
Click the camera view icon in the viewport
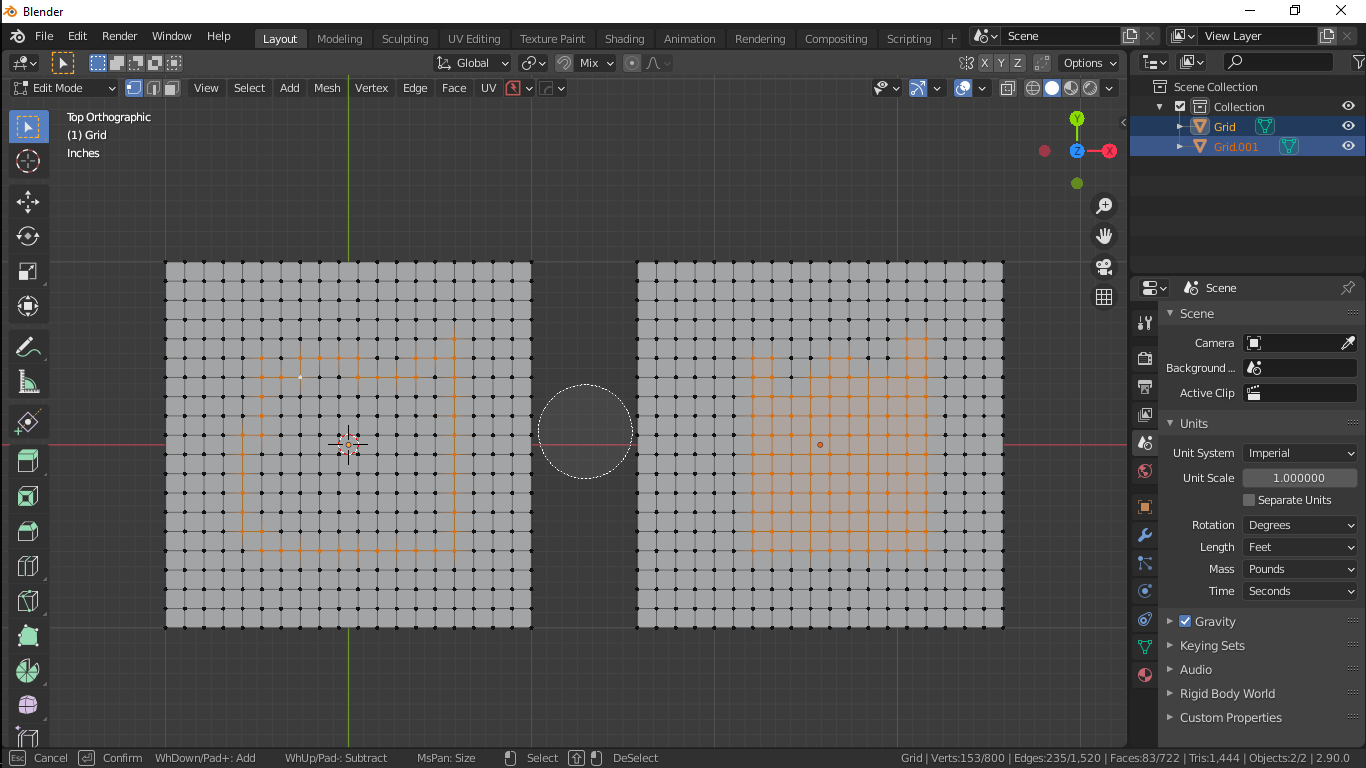click(x=1104, y=267)
